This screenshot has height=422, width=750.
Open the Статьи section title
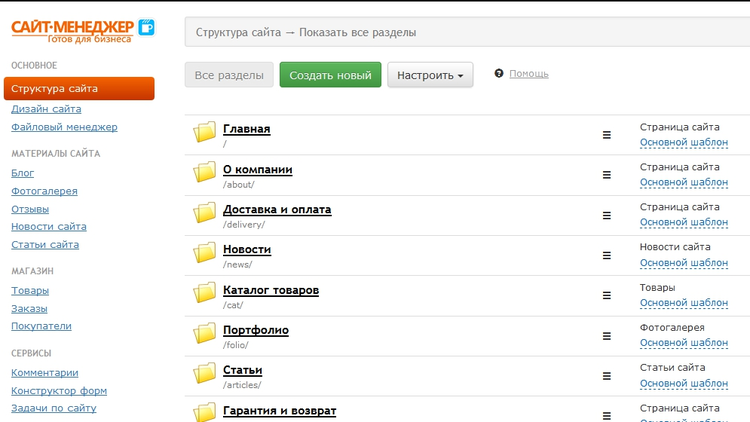[243, 370]
